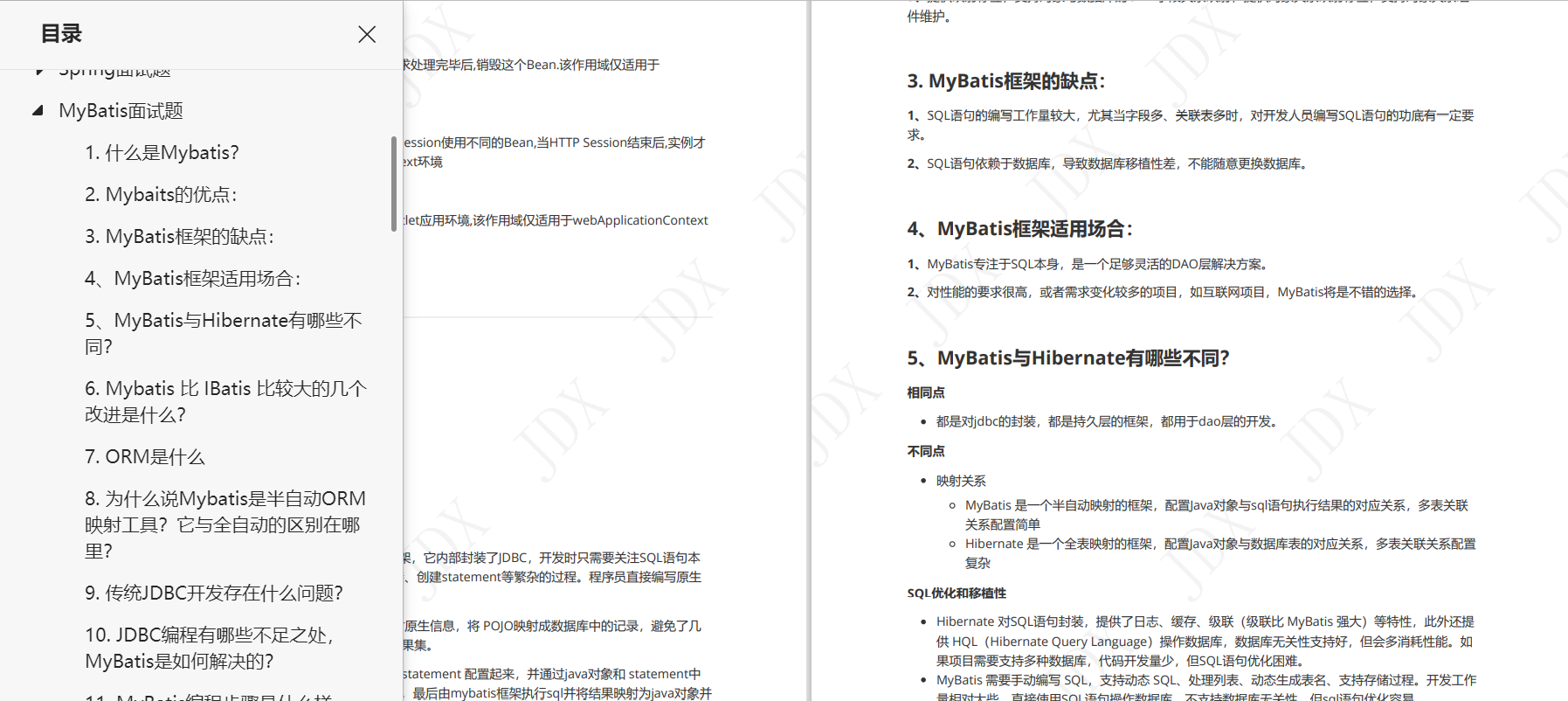The image size is (1568, 701).
Task: Collapse the MyBatis面试题 tree section
Action: (38, 111)
